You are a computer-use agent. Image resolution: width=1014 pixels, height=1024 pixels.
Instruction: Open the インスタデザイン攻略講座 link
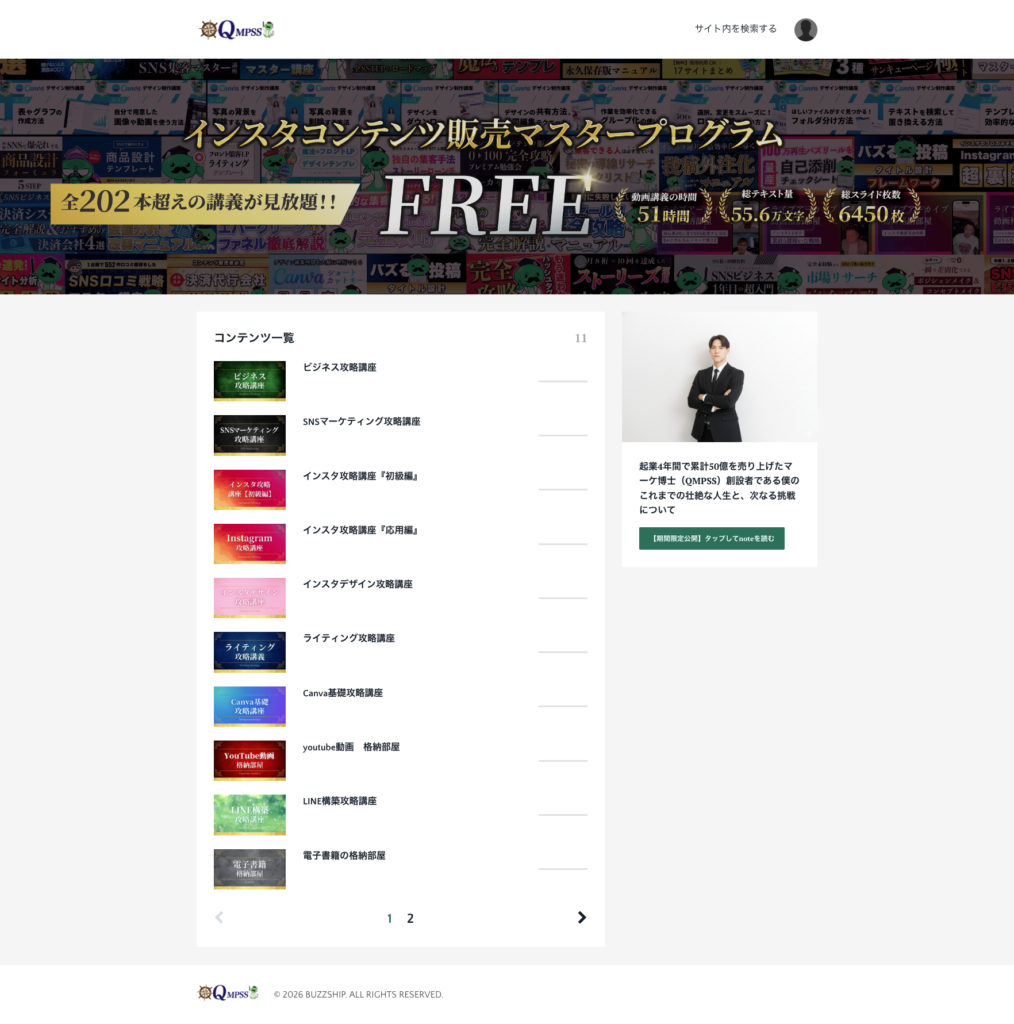pos(357,584)
